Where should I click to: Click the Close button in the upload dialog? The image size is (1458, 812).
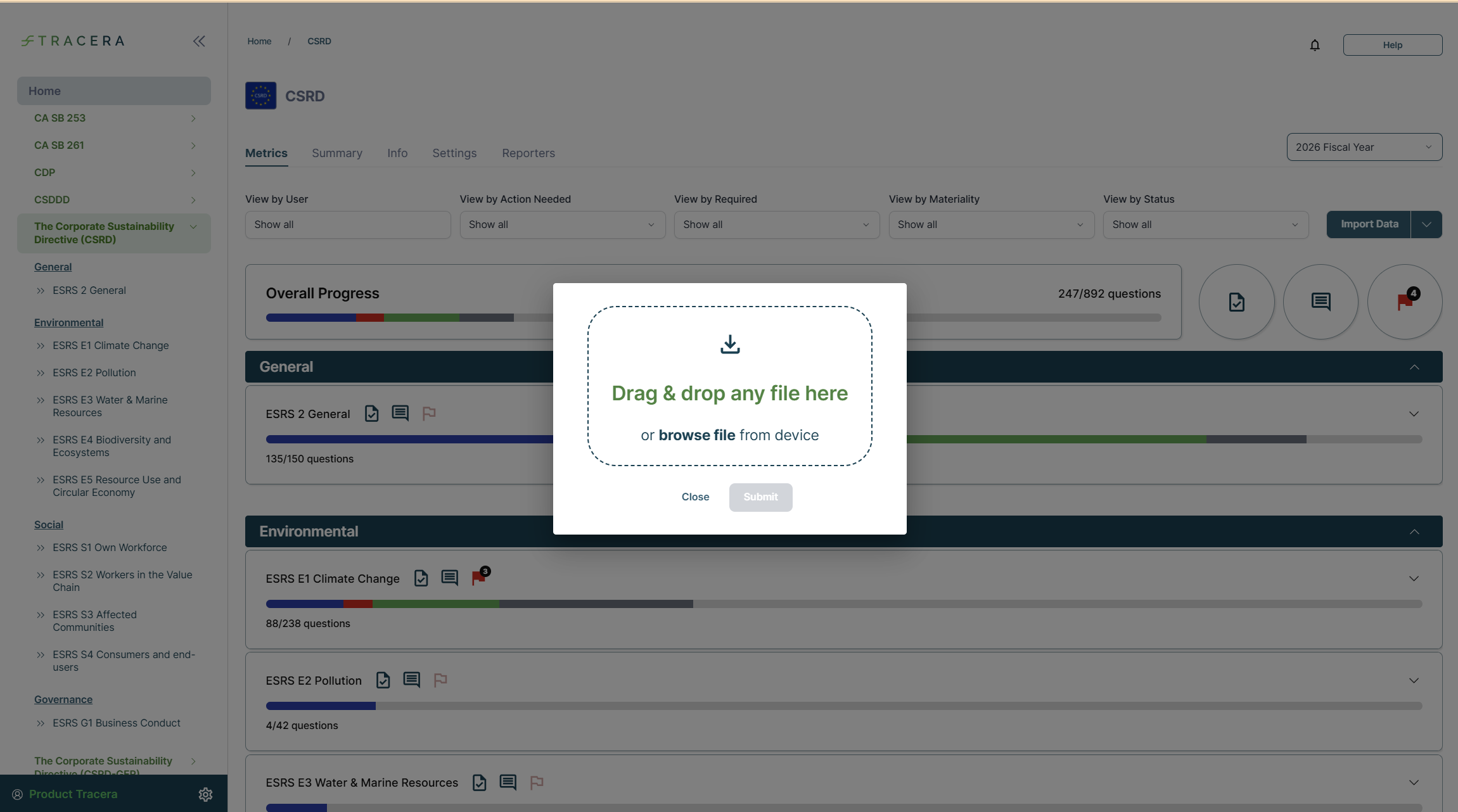pos(695,497)
